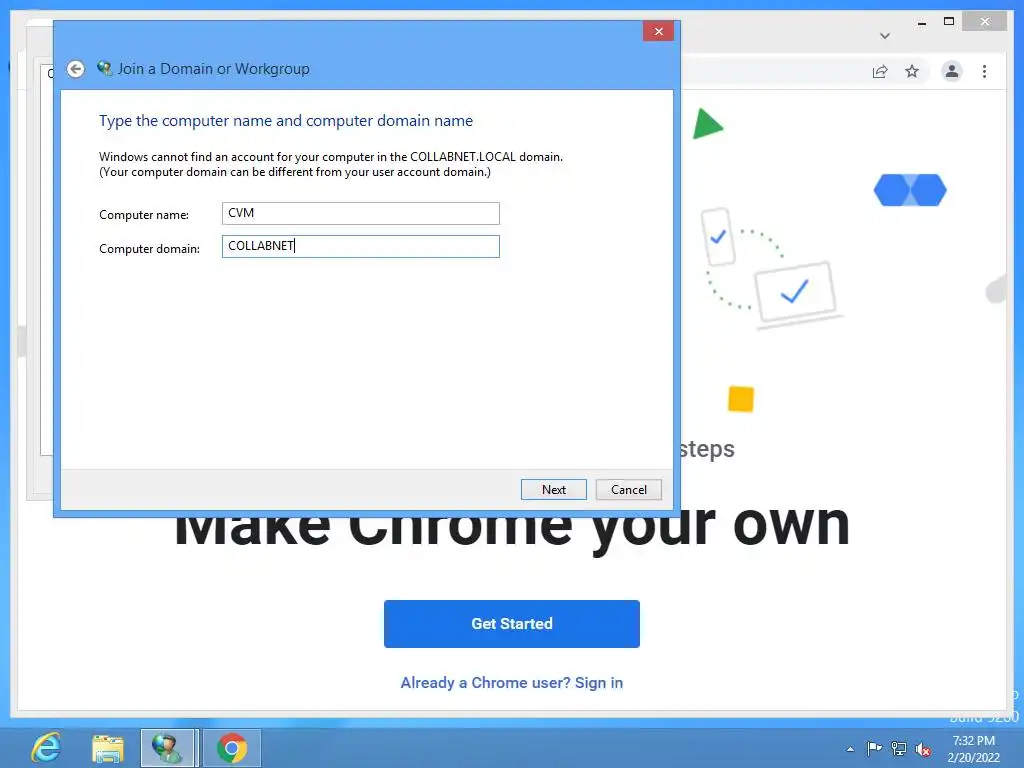Open File Explorer from the taskbar
1024x768 pixels.
[x=108, y=748]
